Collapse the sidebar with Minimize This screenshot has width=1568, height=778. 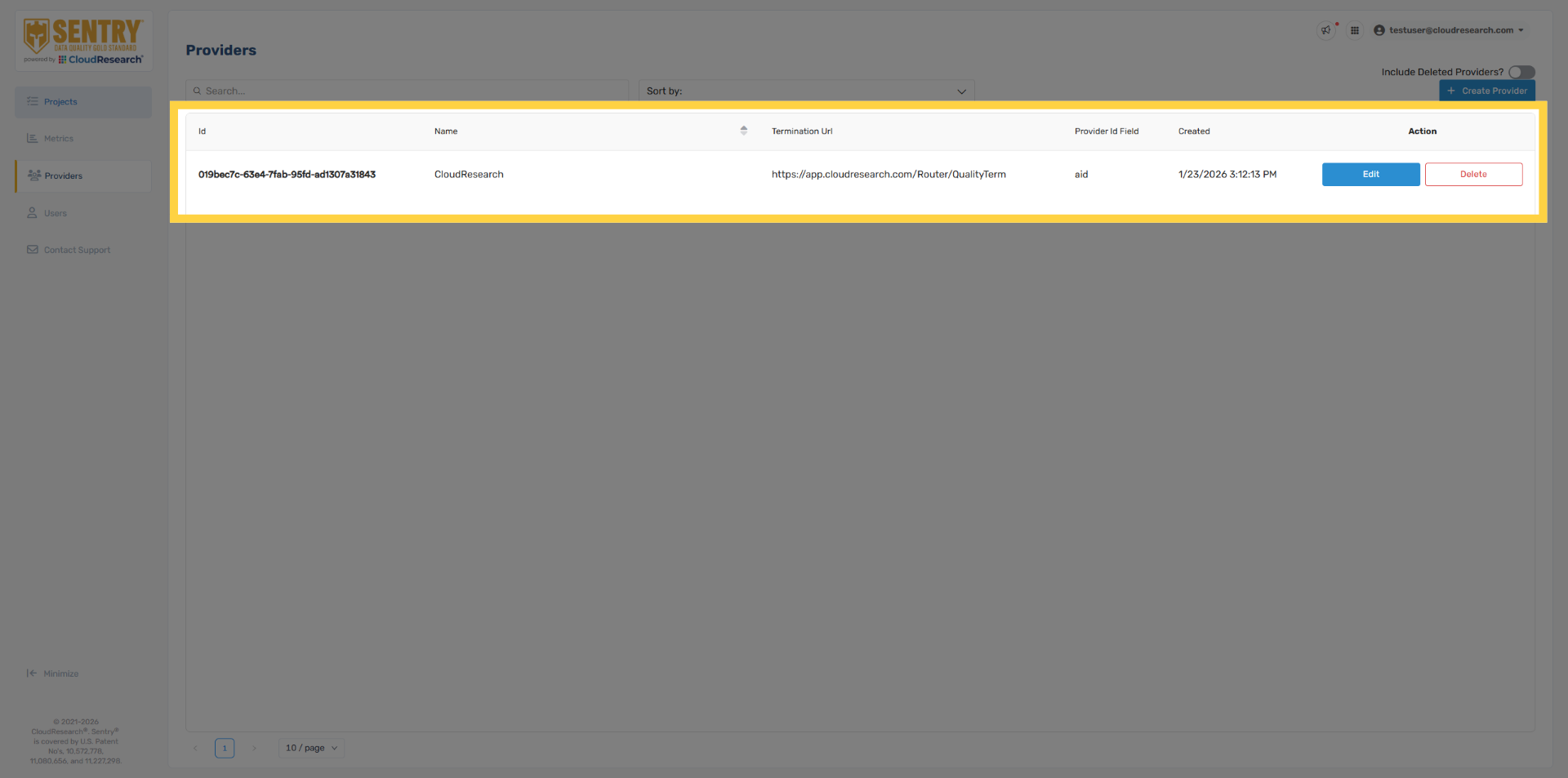(52, 673)
